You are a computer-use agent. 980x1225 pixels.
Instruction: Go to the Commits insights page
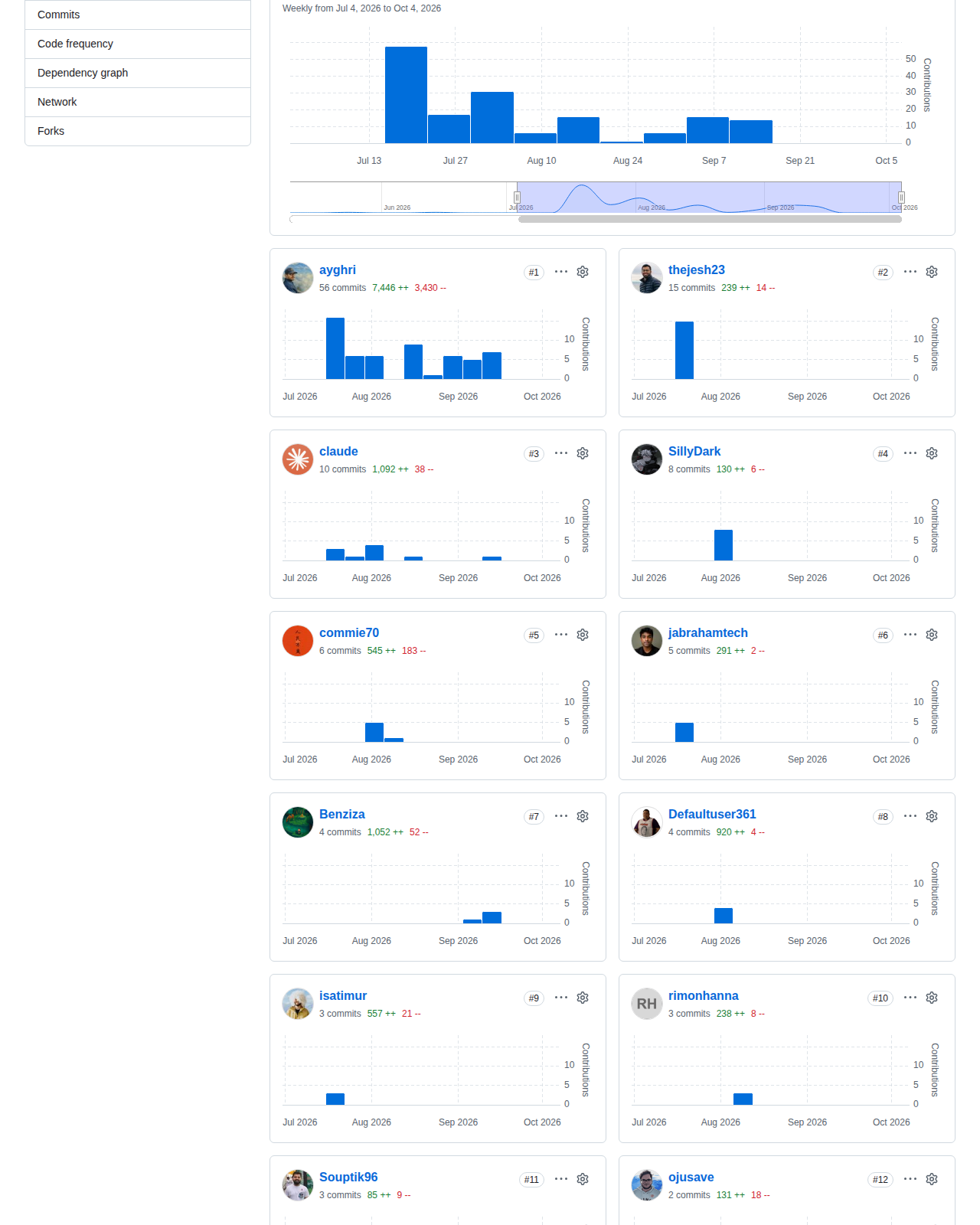click(138, 15)
